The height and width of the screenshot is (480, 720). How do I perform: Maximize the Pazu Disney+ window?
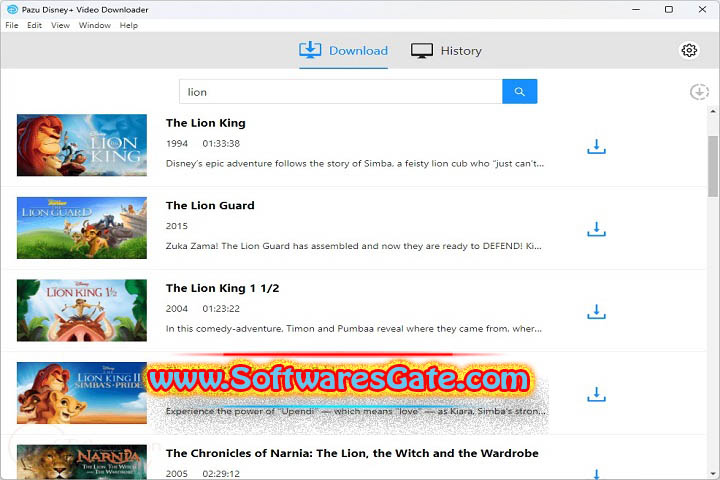(x=669, y=9)
